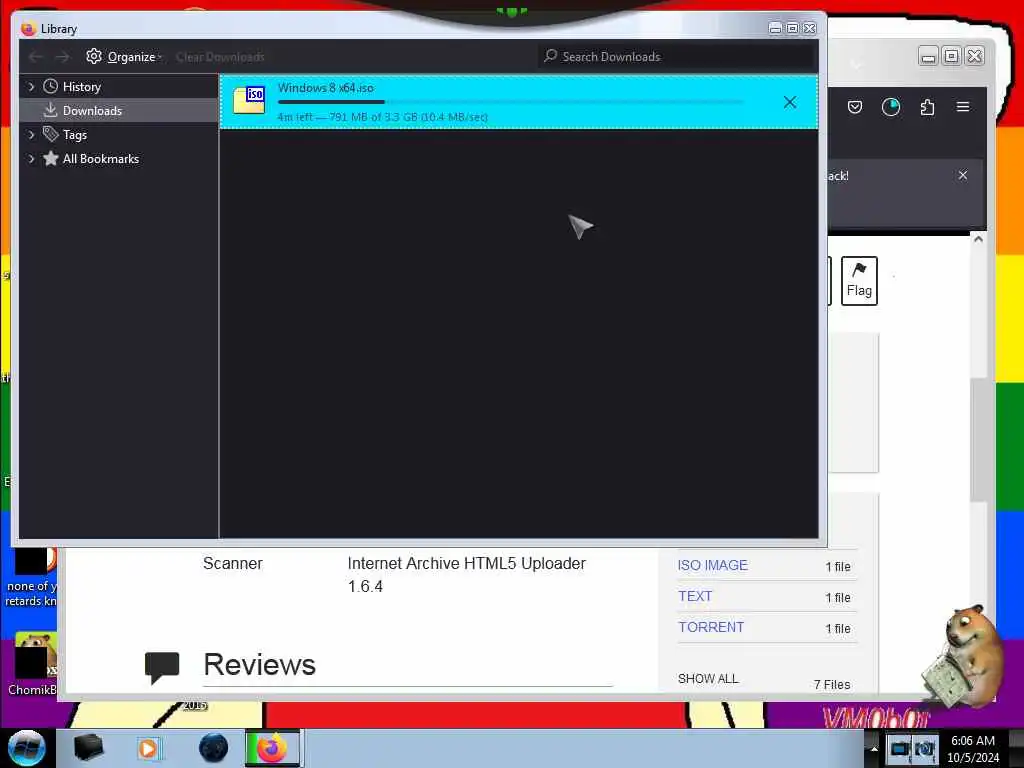The width and height of the screenshot is (1024, 768).
Task: Open Firefox extensions puzzle icon
Action: [927, 107]
